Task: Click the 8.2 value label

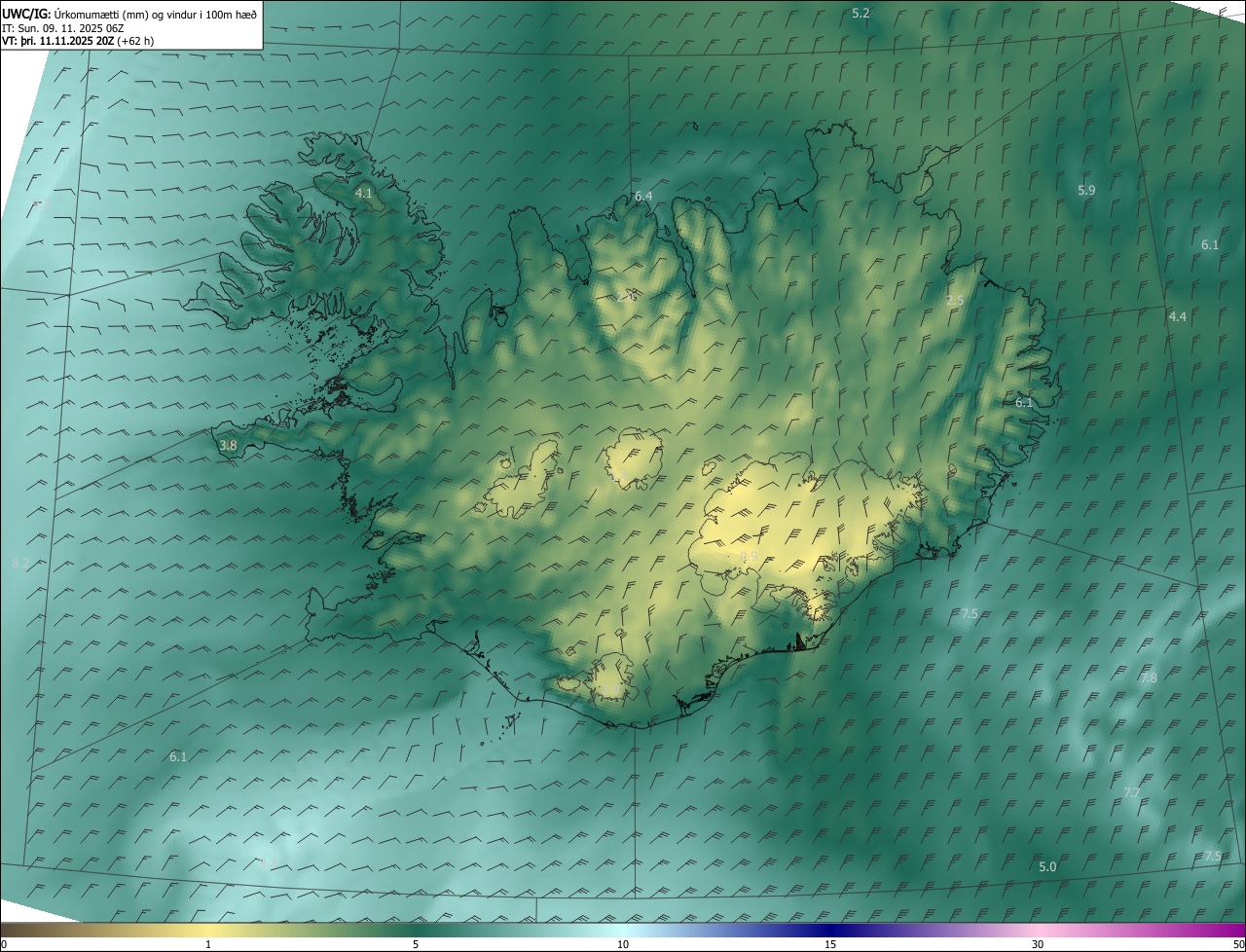Action: coord(20,564)
